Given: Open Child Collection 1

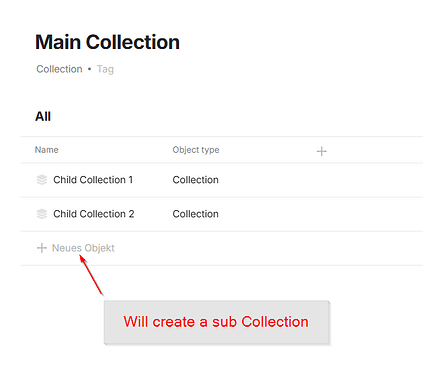Looking at the screenshot, I should point(93,180).
